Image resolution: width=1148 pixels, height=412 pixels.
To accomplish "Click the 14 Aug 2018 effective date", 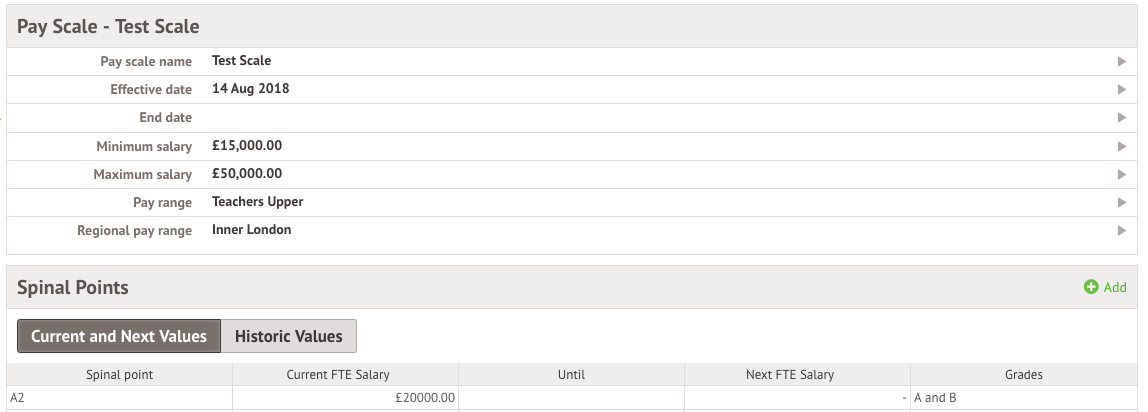I will click(x=250, y=89).
